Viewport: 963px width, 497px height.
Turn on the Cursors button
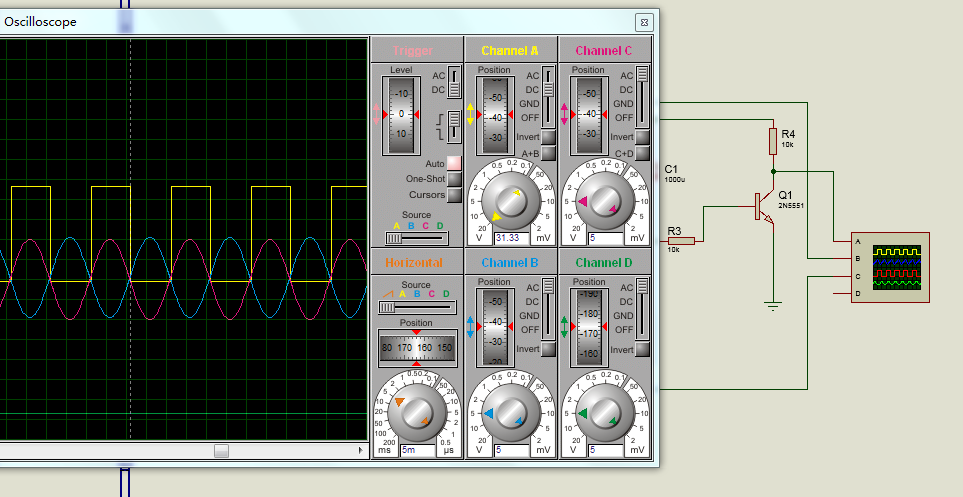point(454,194)
